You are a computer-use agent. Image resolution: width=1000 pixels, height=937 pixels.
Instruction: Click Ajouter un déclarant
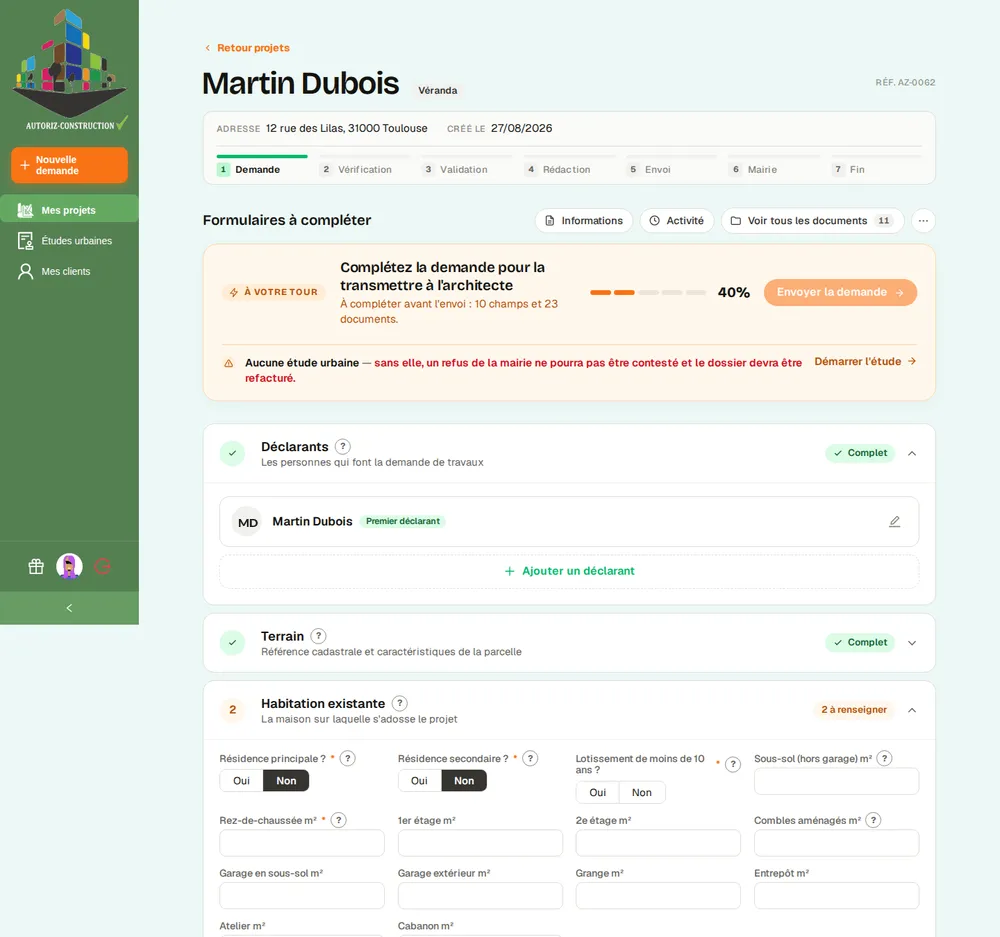(x=570, y=571)
